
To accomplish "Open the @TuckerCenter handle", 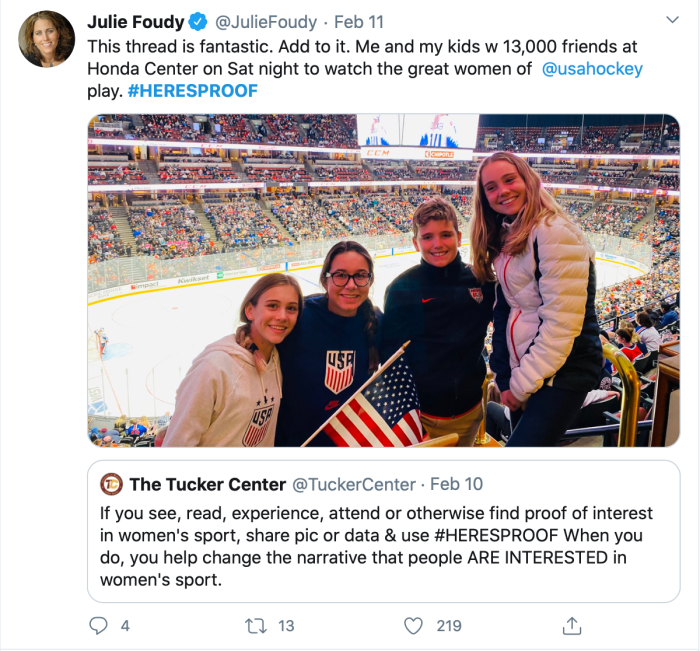I will (x=353, y=484).
